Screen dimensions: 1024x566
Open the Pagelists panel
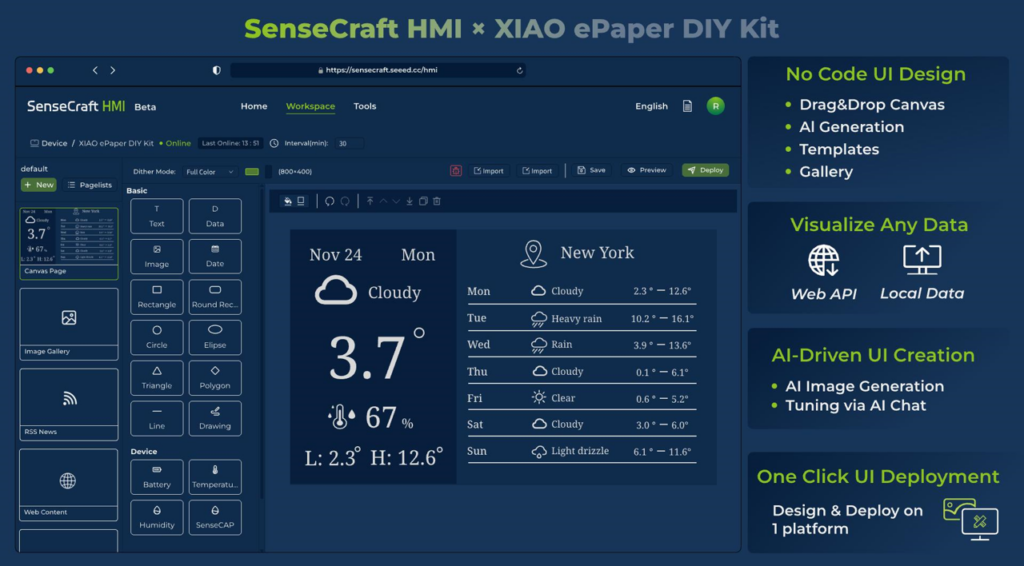[x=89, y=185]
